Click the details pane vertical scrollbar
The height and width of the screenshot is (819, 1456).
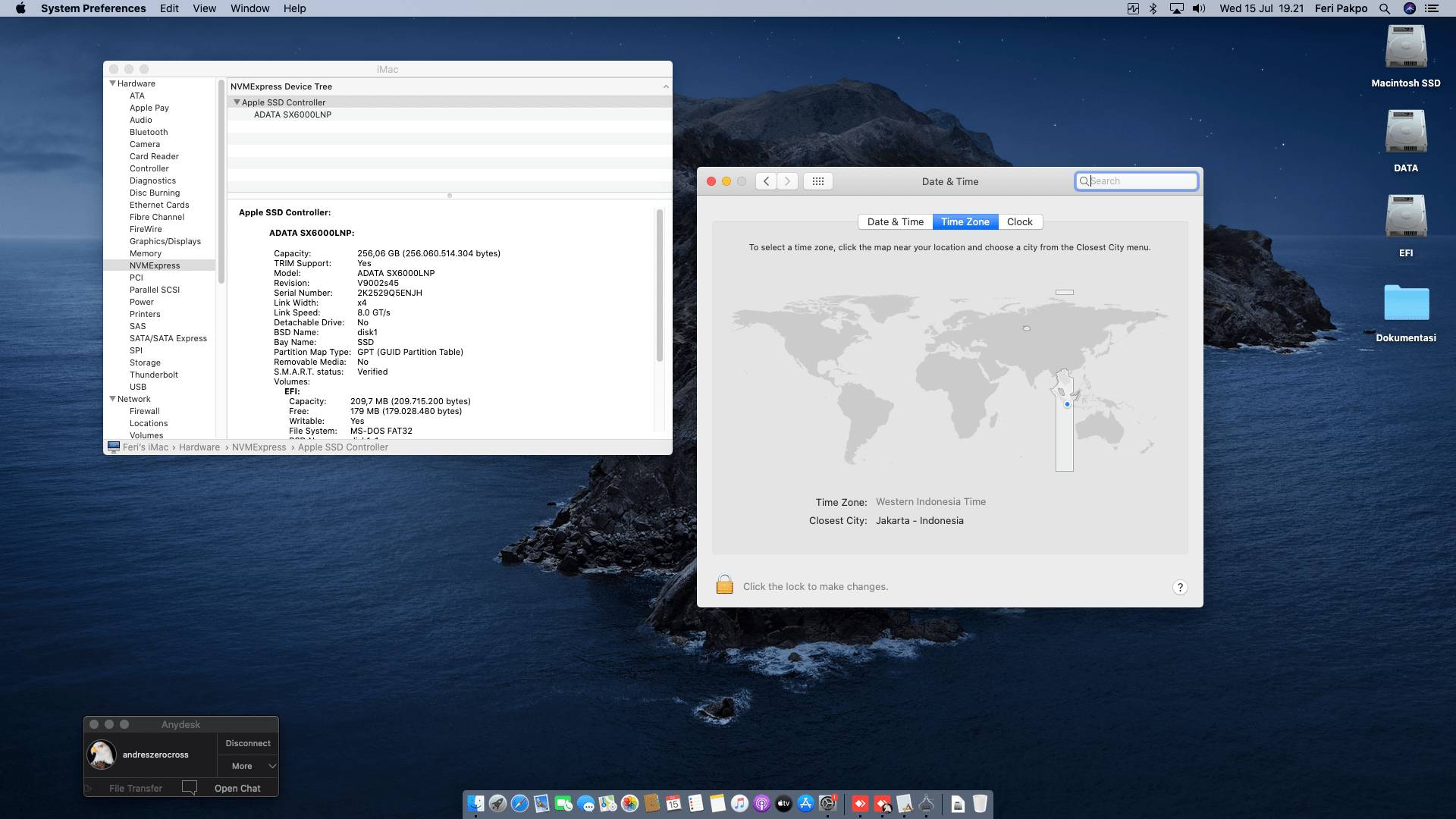click(x=659, y=285)
